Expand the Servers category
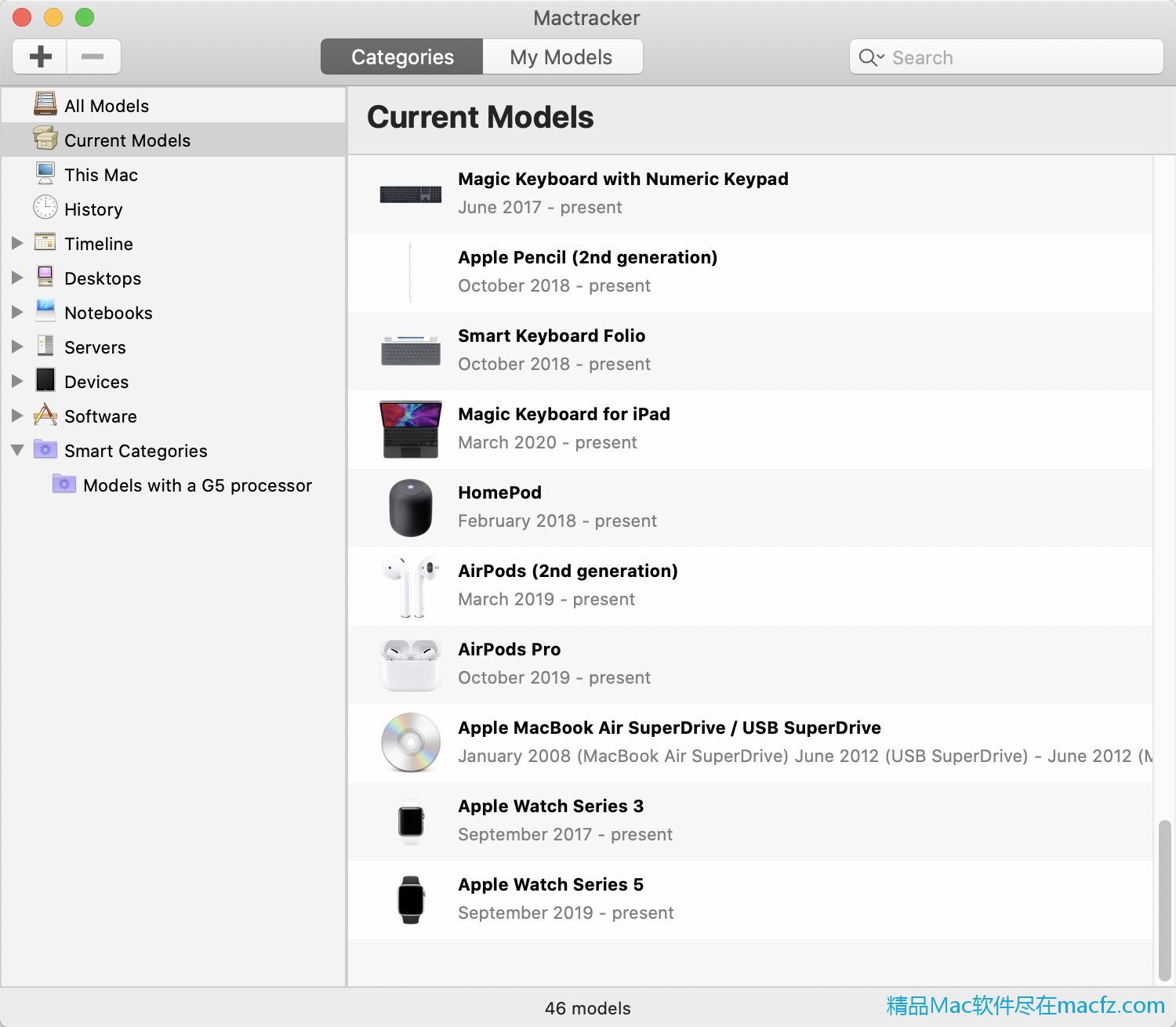This screenshot has height=1027, width=1176. [17, 347]
